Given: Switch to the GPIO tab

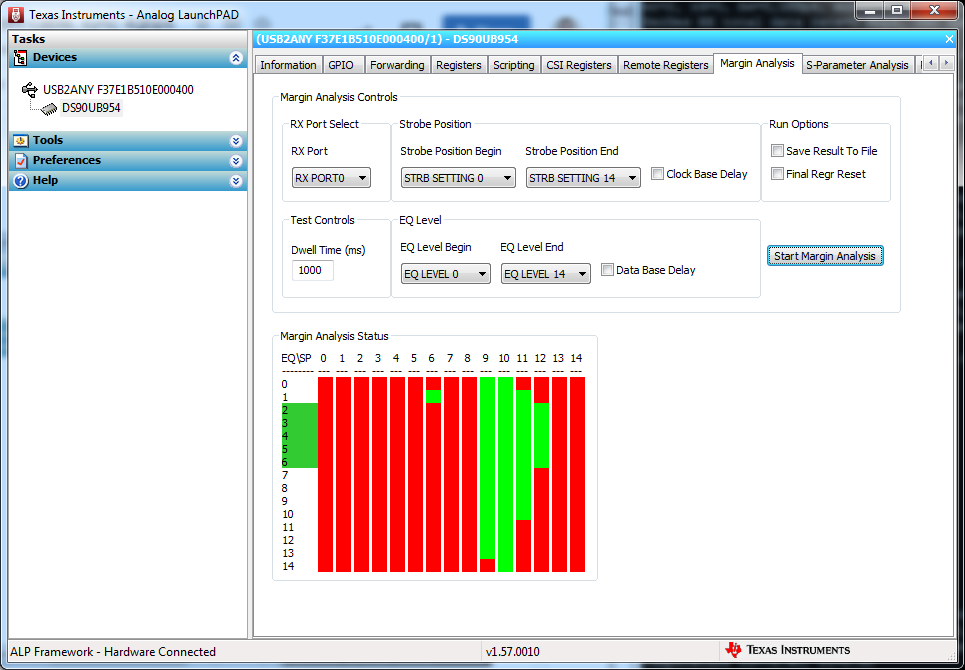Looking at the screenshot, I should pyautogui.click(x=341, y=65).
